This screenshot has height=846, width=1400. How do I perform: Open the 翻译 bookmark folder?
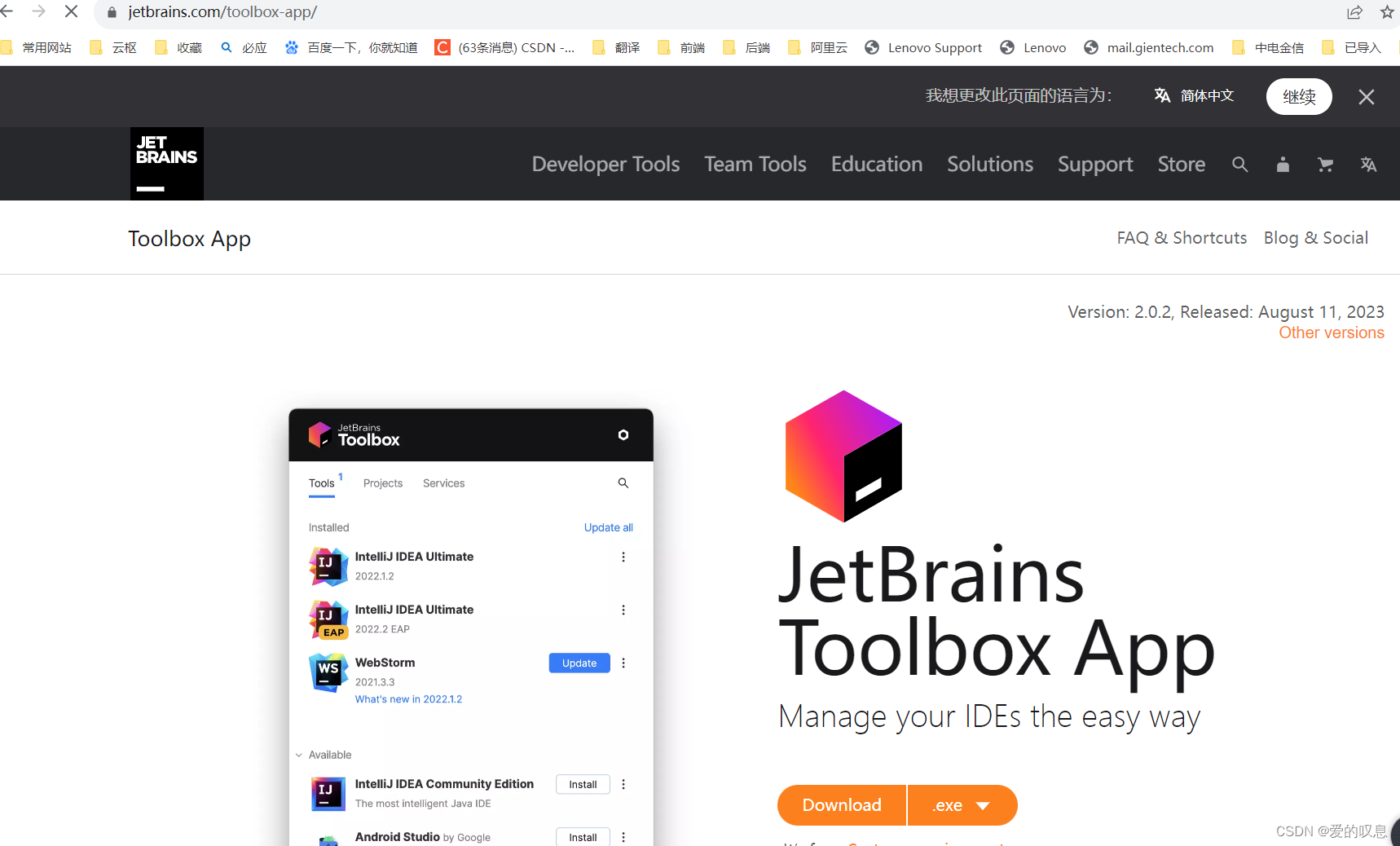[x=617, y=48]
